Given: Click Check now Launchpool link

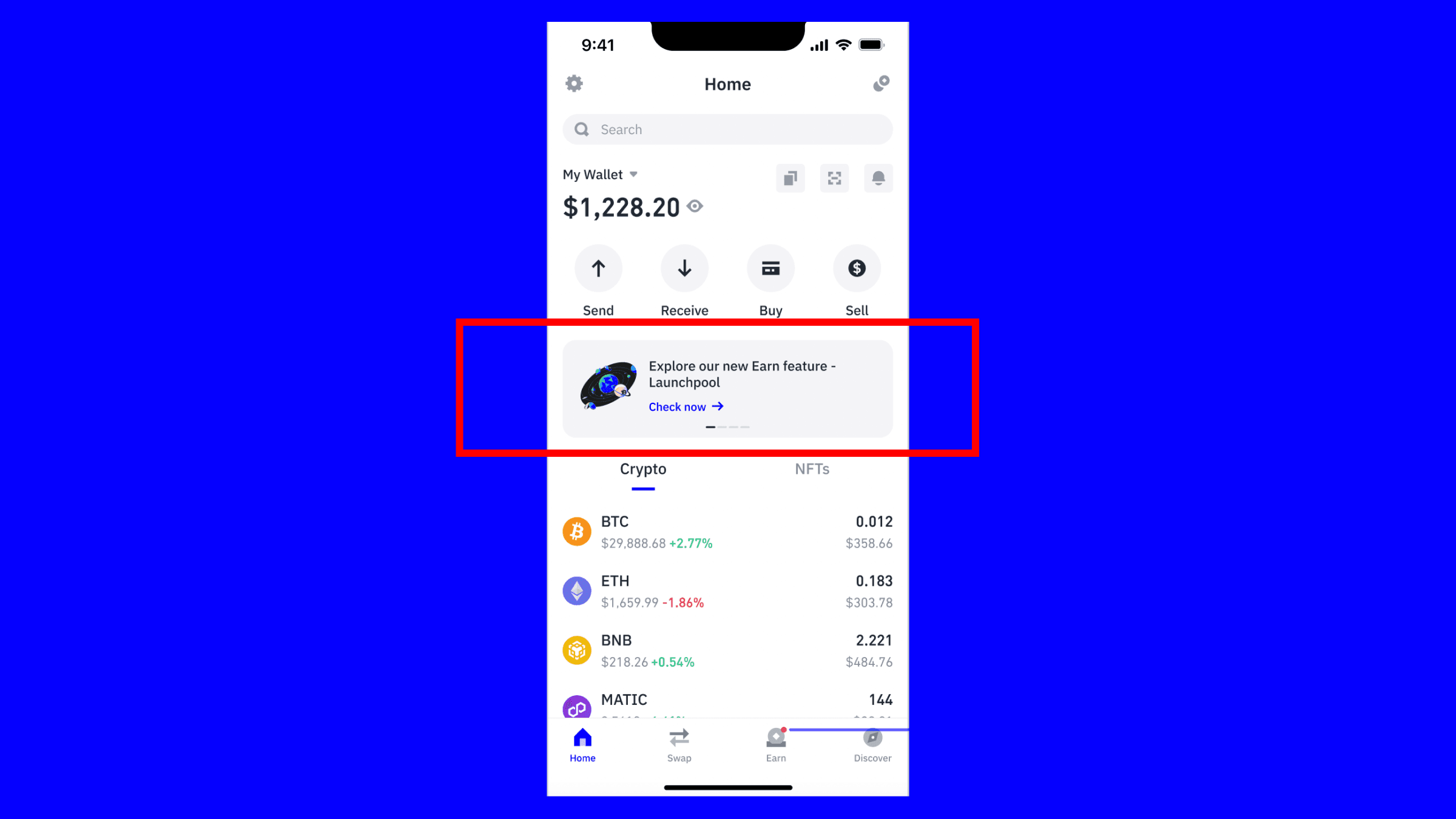Looking at the screenshot, I should click(685, 406).
